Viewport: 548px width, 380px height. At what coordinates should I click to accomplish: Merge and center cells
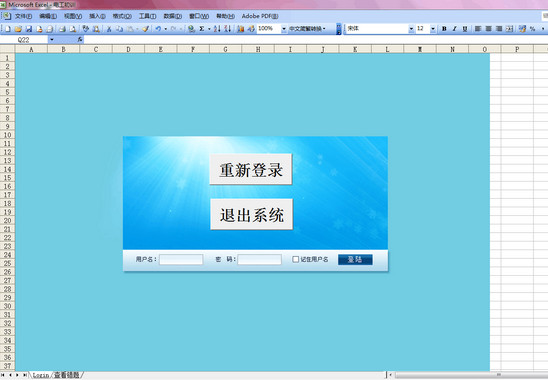pyautogui.click(x=509, y=29)
